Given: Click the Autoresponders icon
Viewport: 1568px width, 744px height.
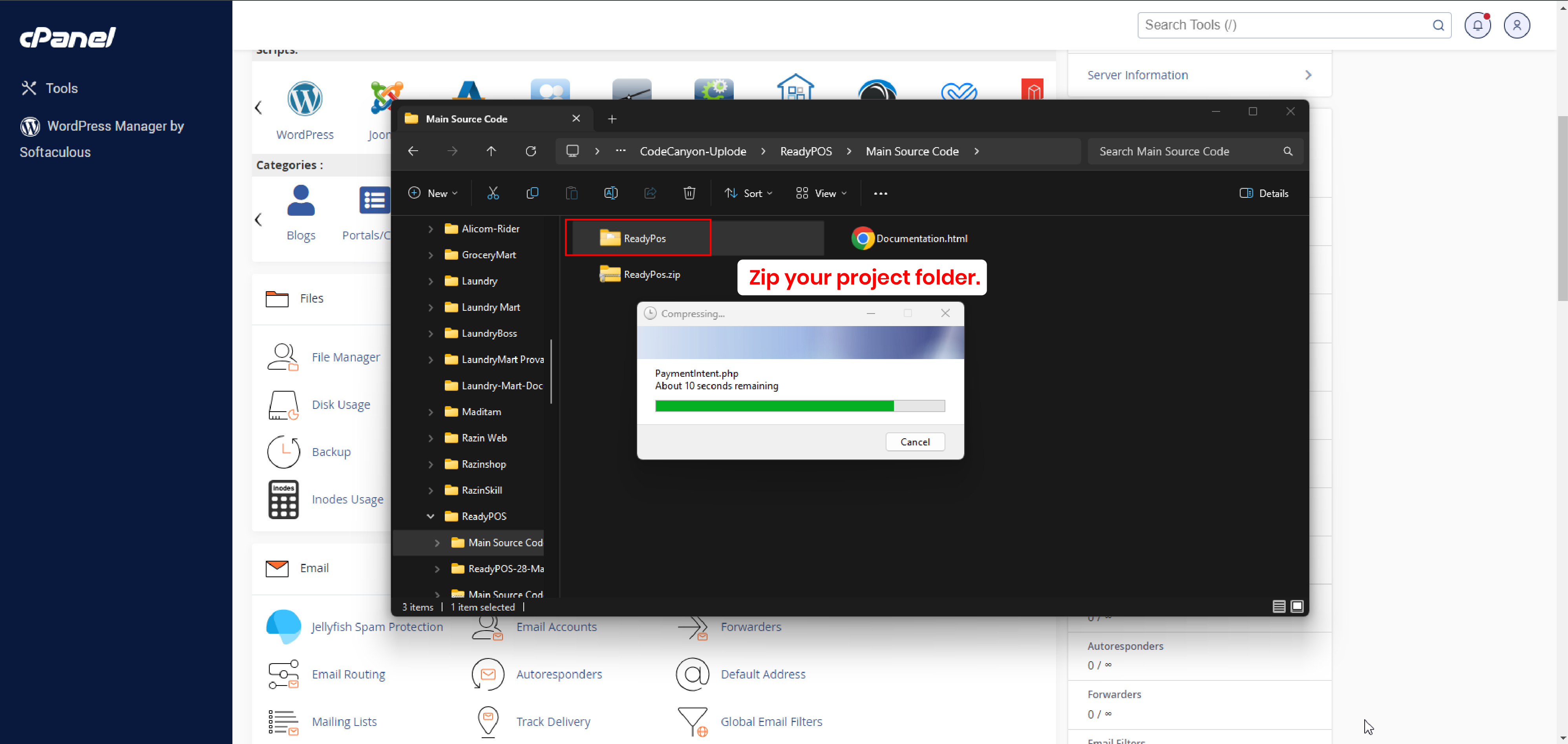Looking at the screenshot, I should 488,674.
